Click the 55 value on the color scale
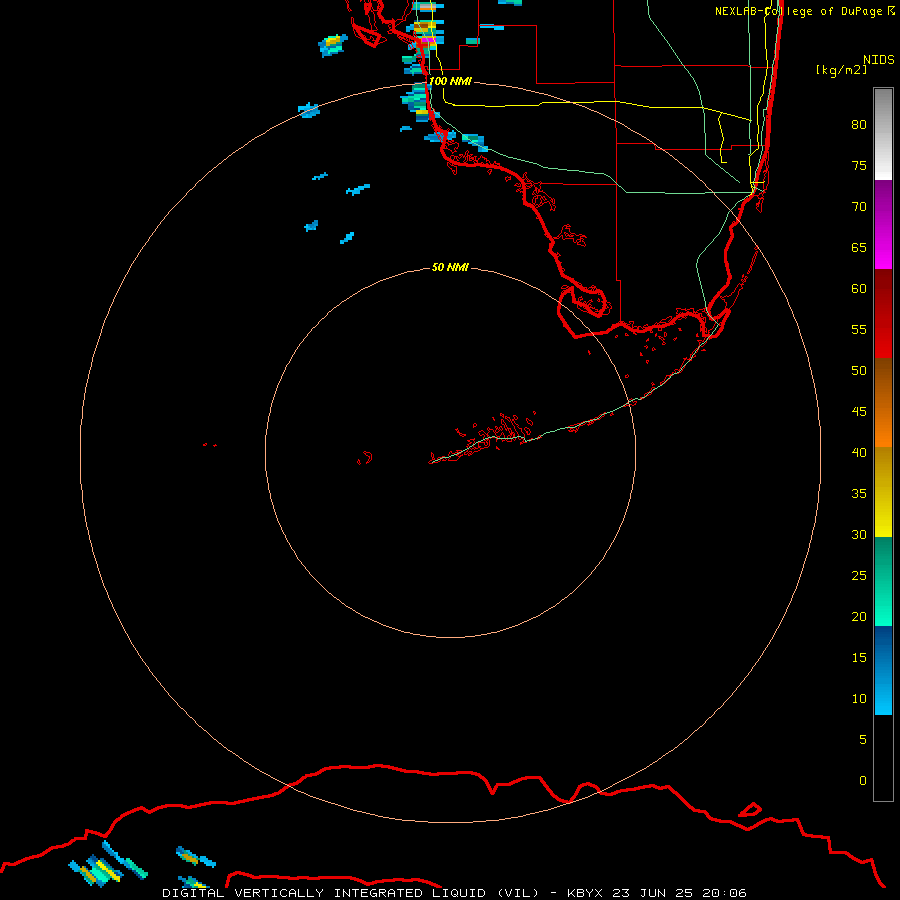Screen dimensions: 900x900 click(x=859, y=329)
